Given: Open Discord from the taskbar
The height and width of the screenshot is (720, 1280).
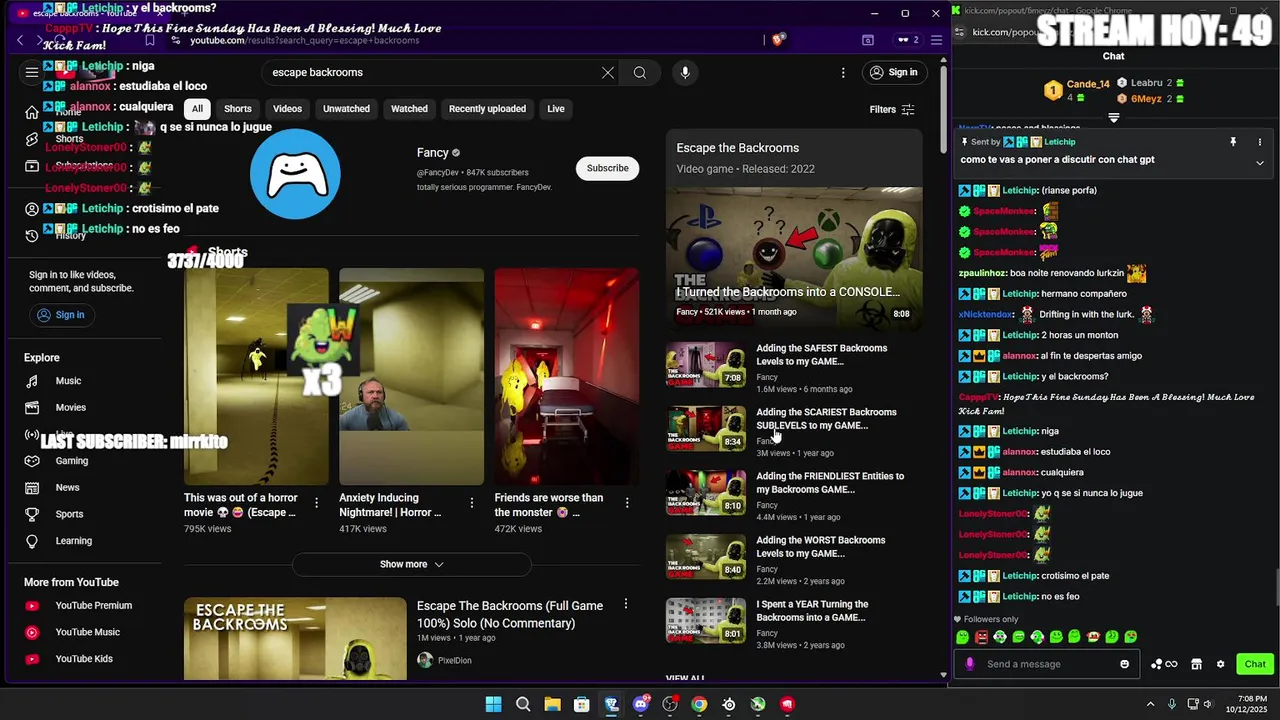Looking at the screenshot, I should click(641, 704).
